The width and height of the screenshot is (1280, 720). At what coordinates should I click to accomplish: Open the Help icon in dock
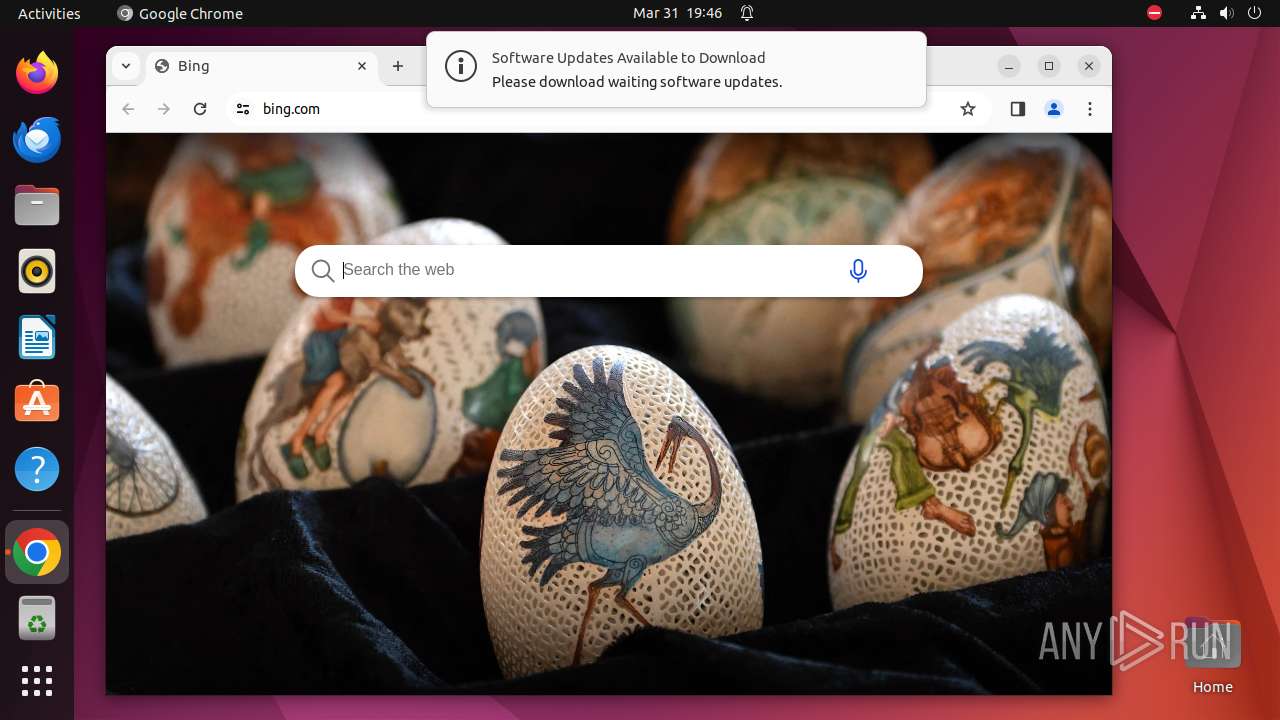click(37, 469)
